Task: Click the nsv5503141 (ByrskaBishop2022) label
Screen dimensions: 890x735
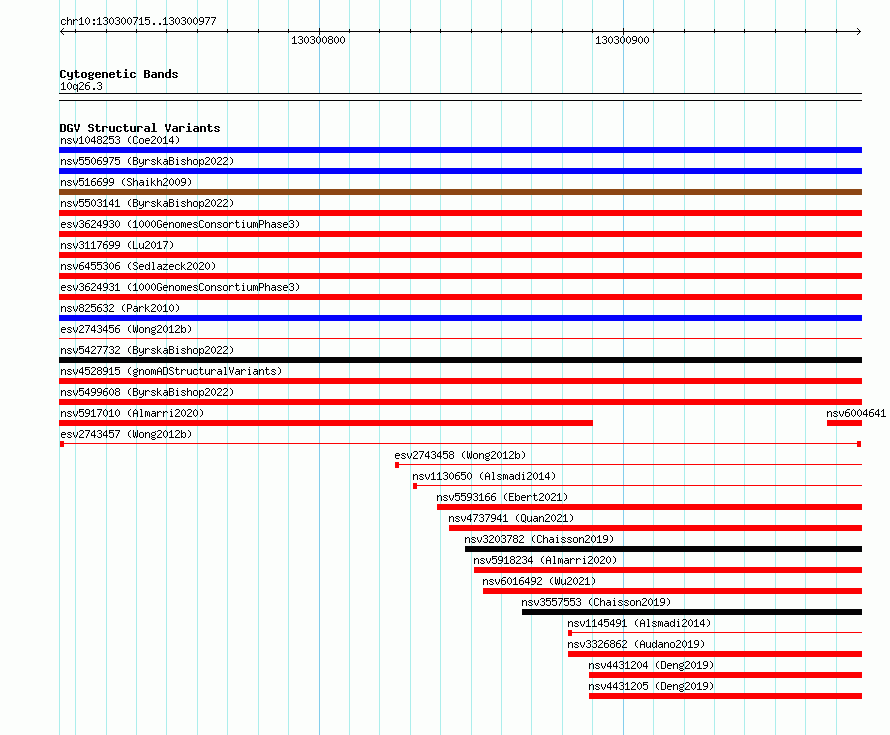Action: pos(147,203)
